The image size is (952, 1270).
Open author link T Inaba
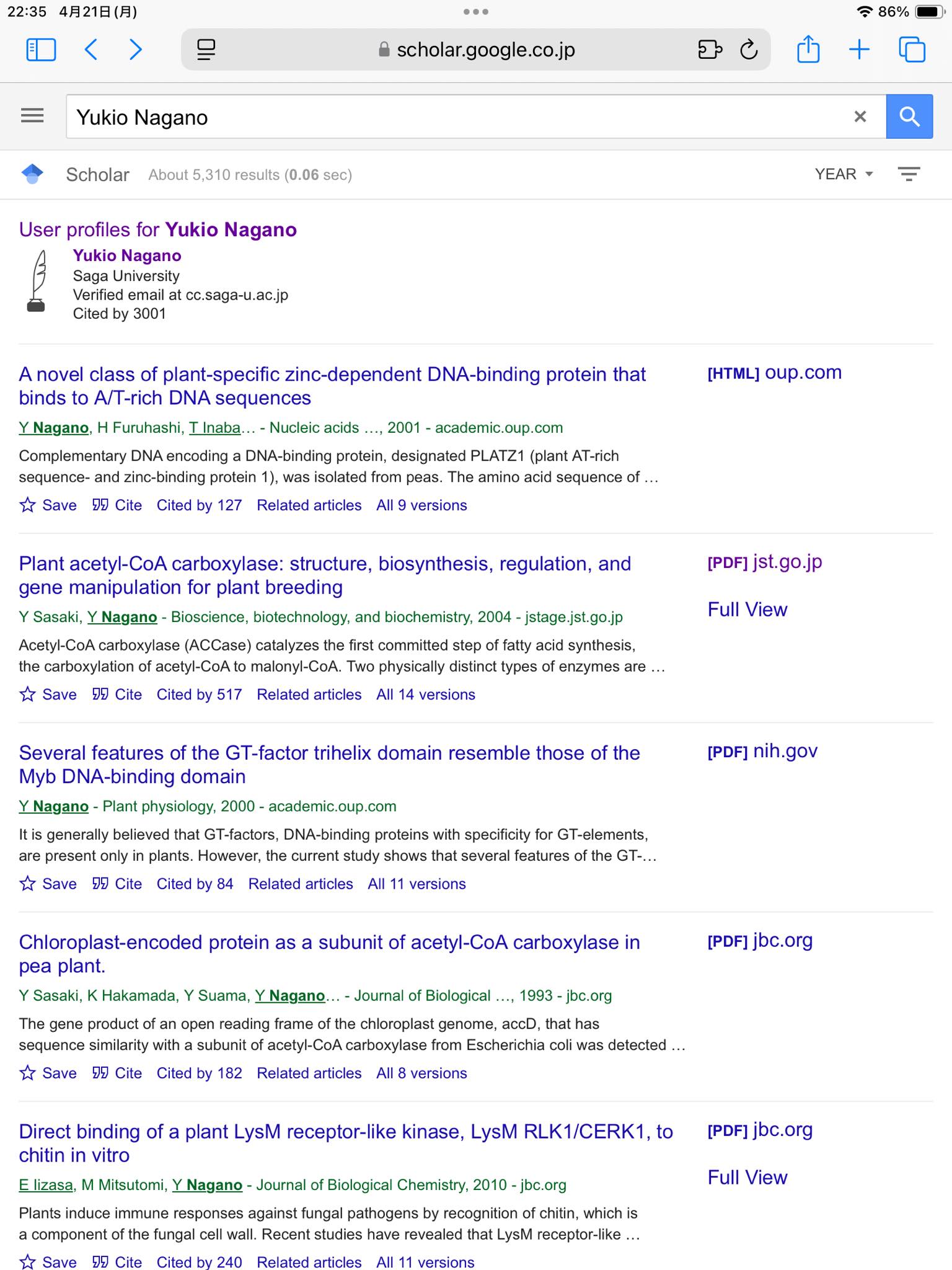point(214,428)
